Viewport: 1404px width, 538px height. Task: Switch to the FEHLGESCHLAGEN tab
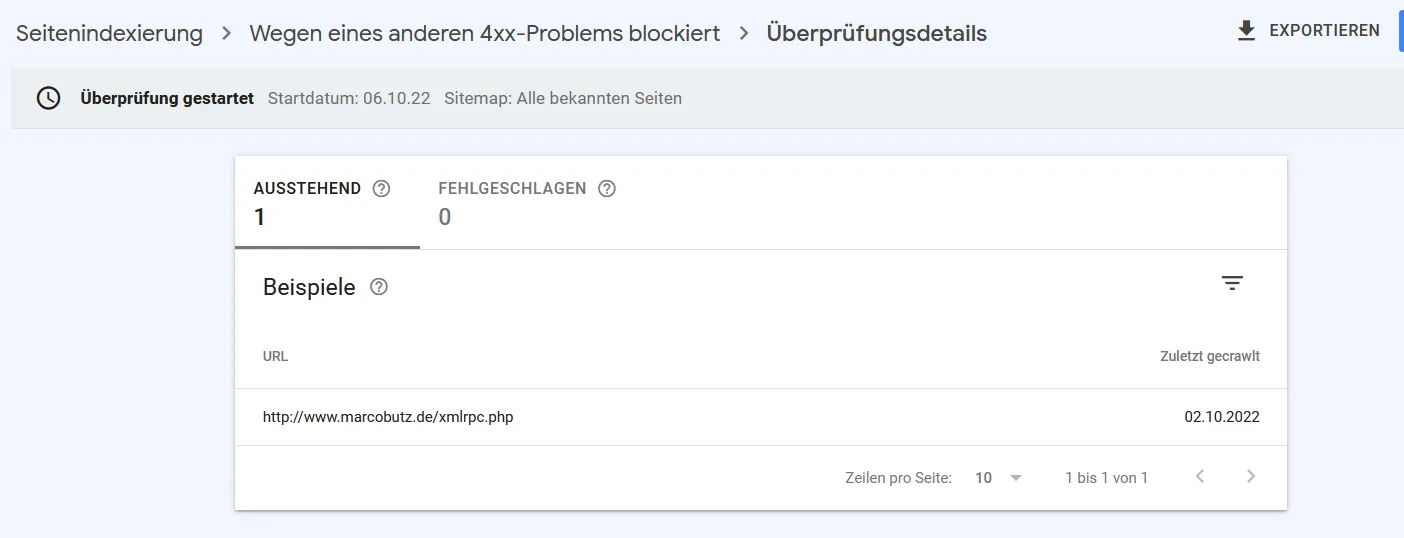[x=527, y=203]
